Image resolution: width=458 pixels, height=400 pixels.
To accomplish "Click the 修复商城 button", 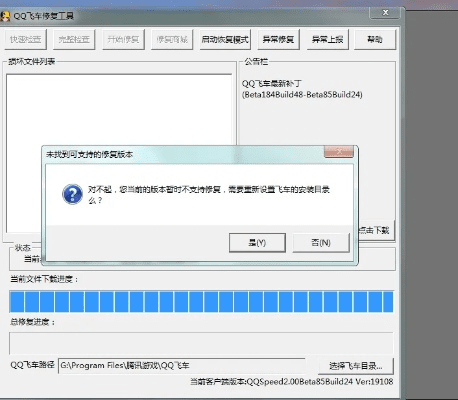I will [172, 39].
